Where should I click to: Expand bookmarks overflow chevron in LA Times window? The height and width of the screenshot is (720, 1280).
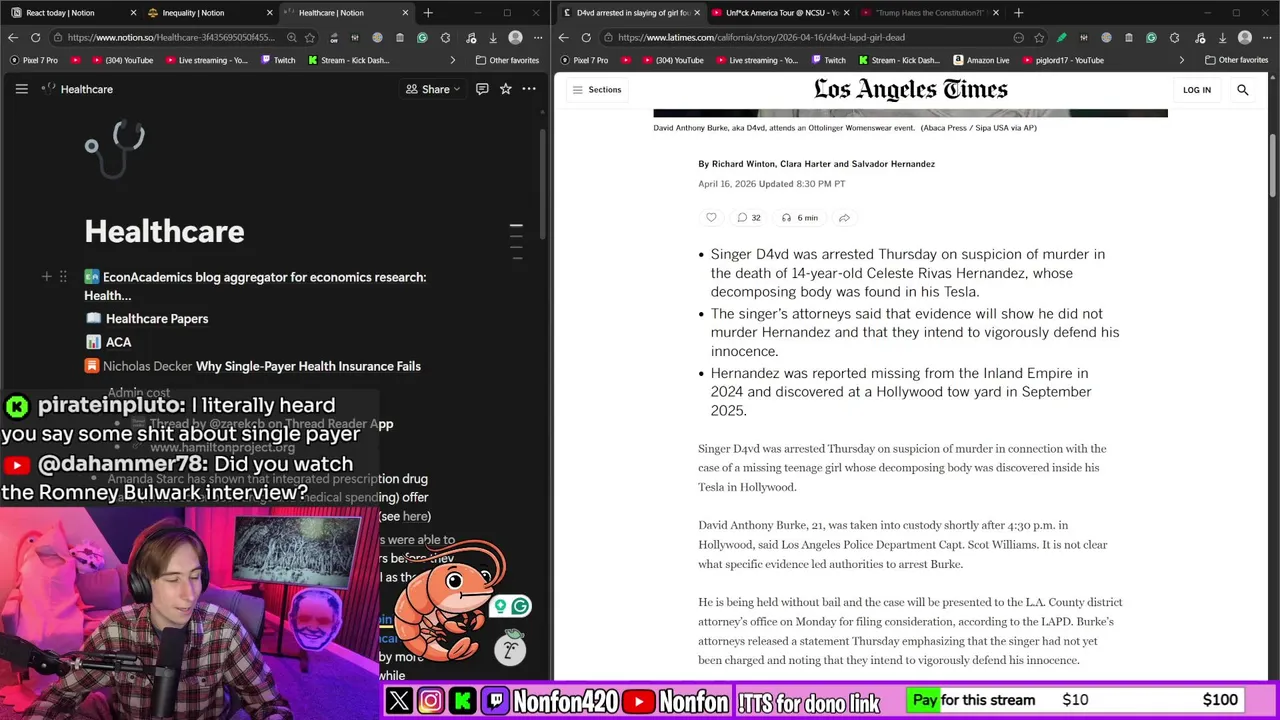point(1181,60)
